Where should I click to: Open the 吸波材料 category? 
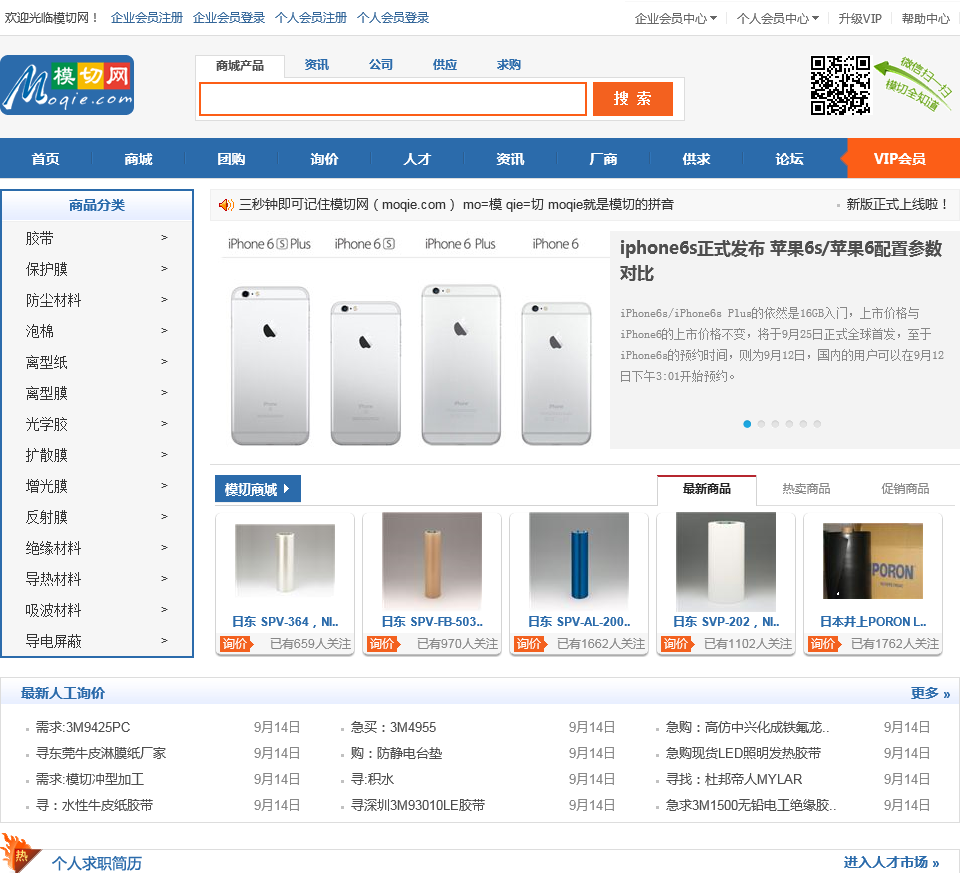click(53, 610)
